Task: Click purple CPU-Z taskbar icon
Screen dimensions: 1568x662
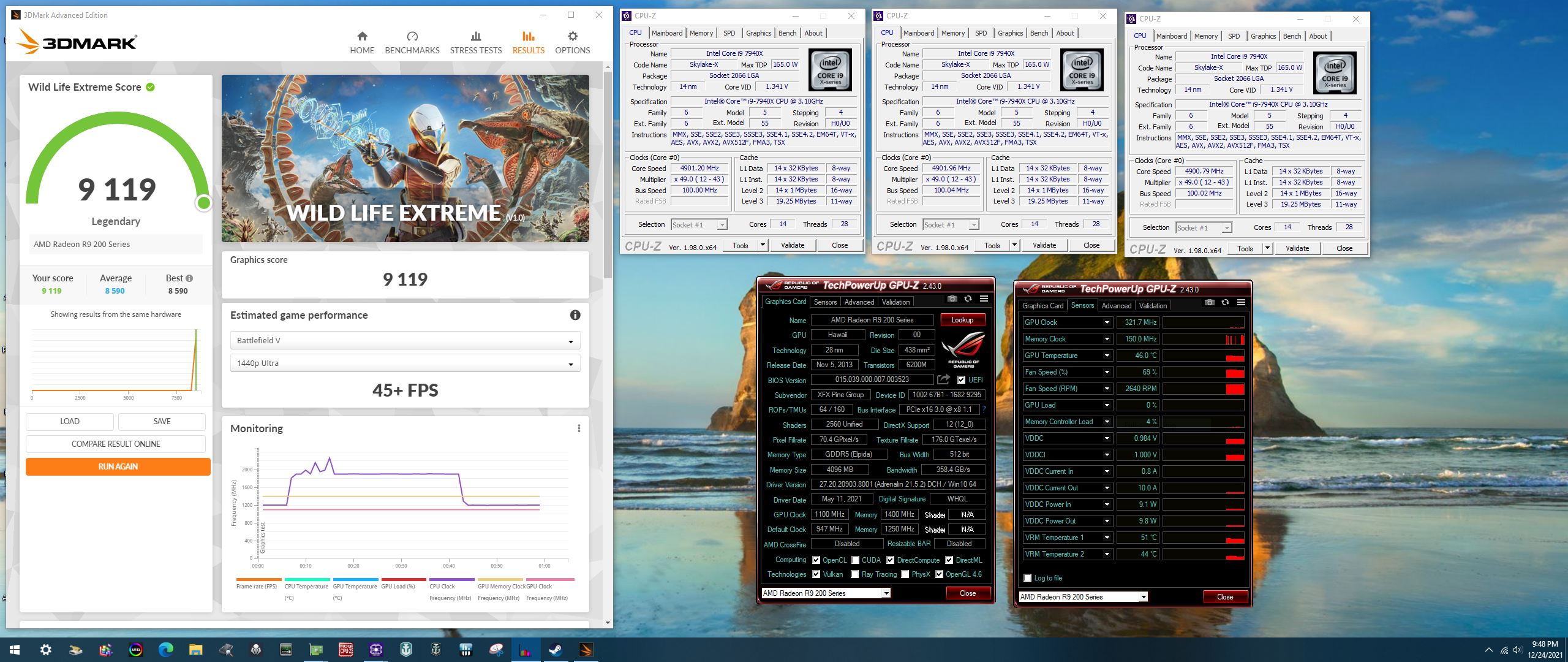Action: coord(376,650)
